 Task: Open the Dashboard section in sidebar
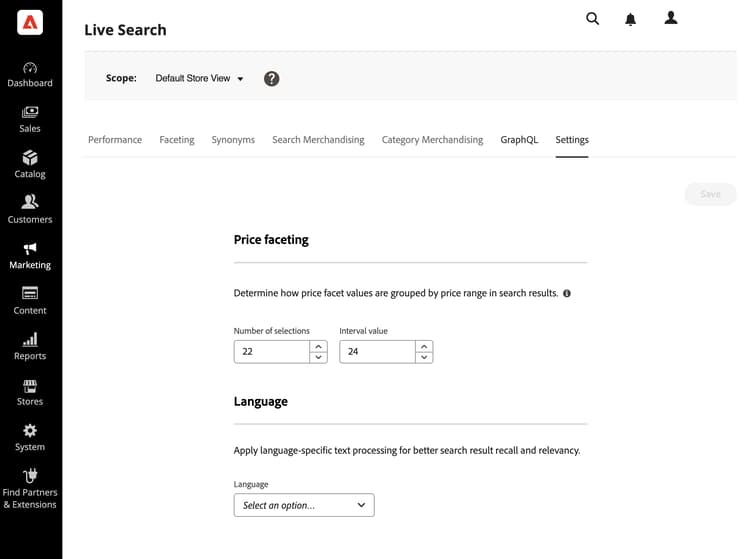coord(30,74)
